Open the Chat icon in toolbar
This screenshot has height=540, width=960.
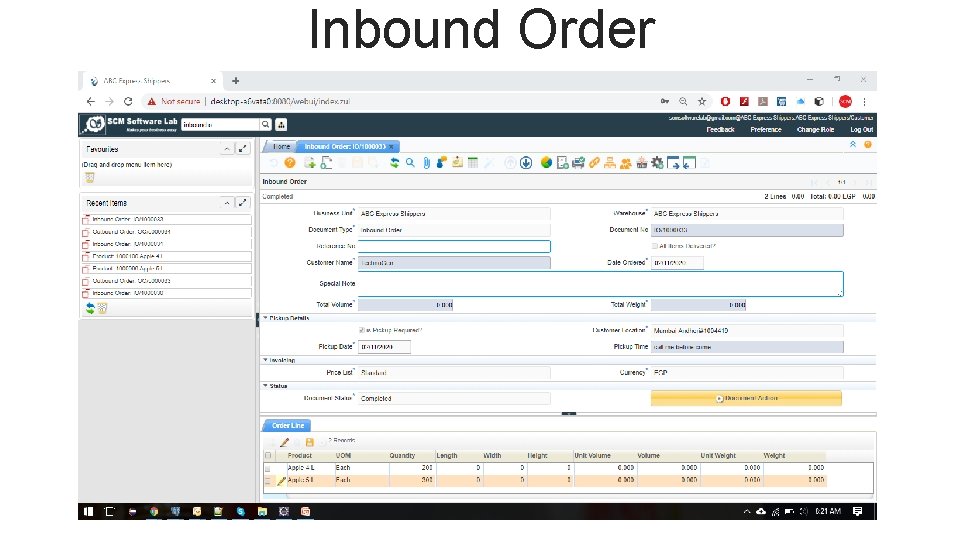[x=441, y=163]
